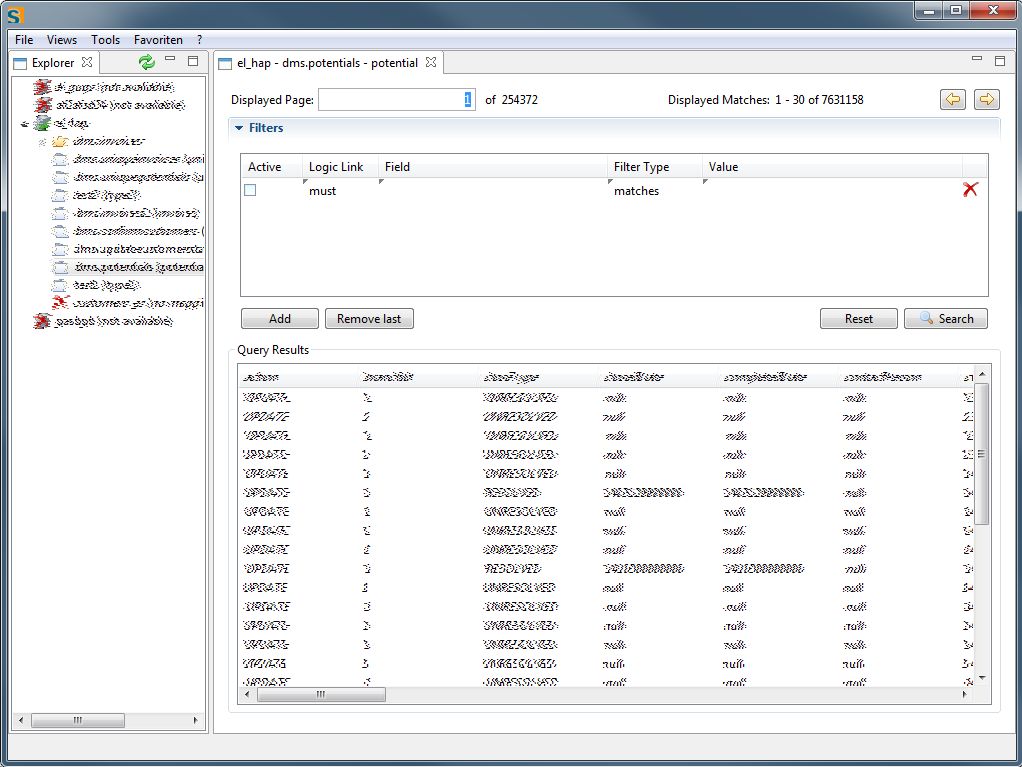Click the right arrow of the Explorer scrollbar
The width and height of the screenshot is (1022, 767).
(x=196, y=720)
